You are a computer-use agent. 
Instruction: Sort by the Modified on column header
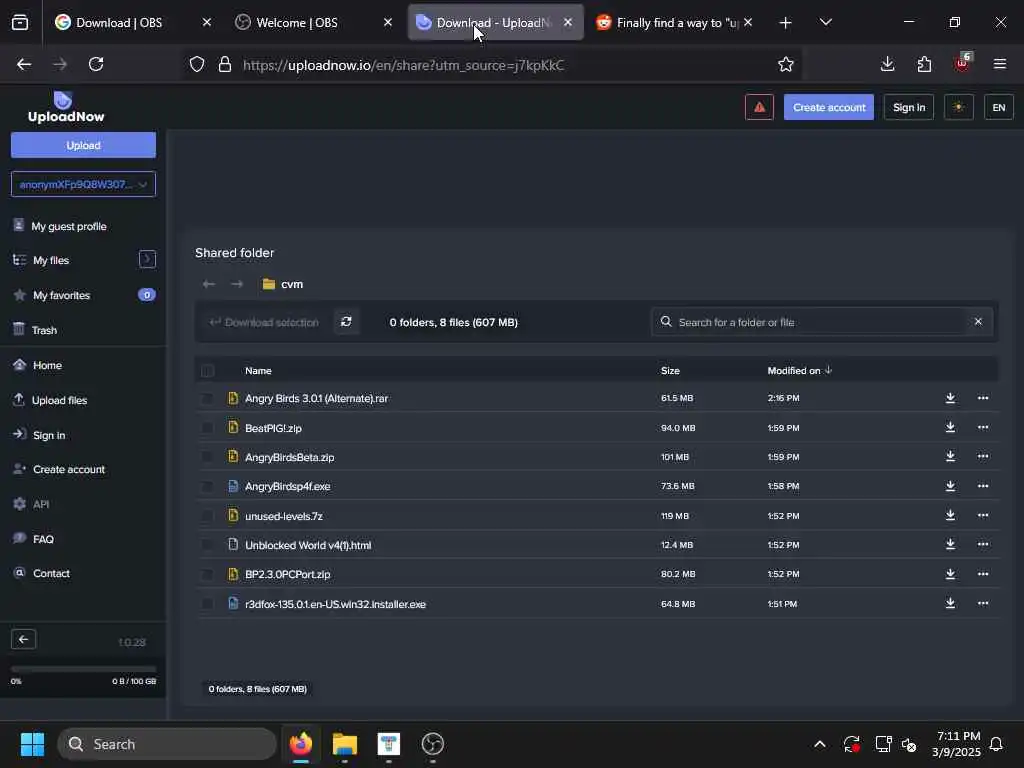tap(799, 370)
